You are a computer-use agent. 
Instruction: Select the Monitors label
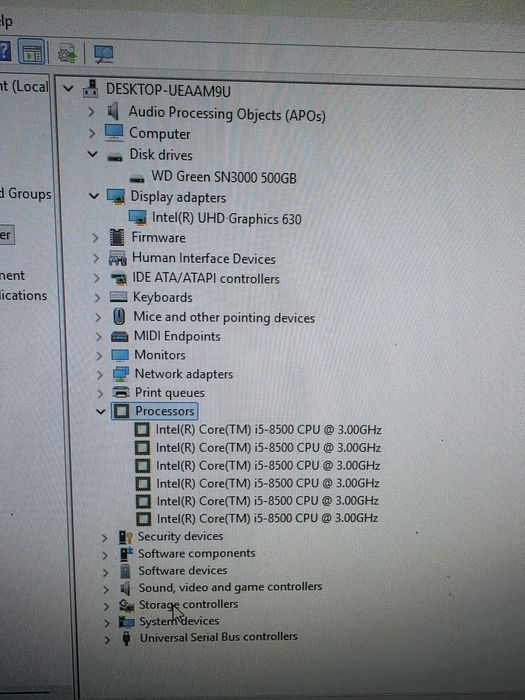[x=160, y=355]
